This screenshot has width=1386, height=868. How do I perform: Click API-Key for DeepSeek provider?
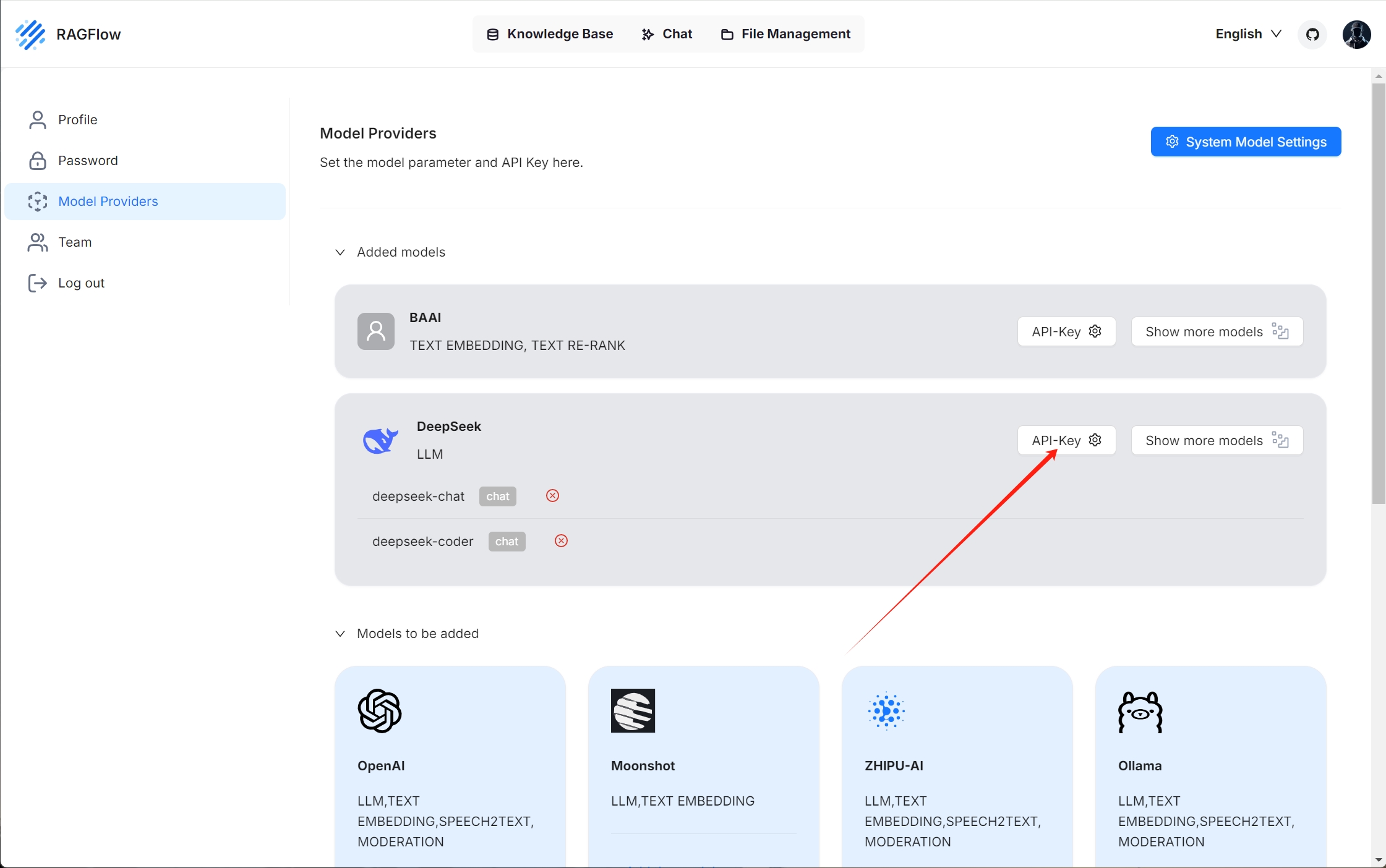pyautogui.click(x=1065, y=440)
